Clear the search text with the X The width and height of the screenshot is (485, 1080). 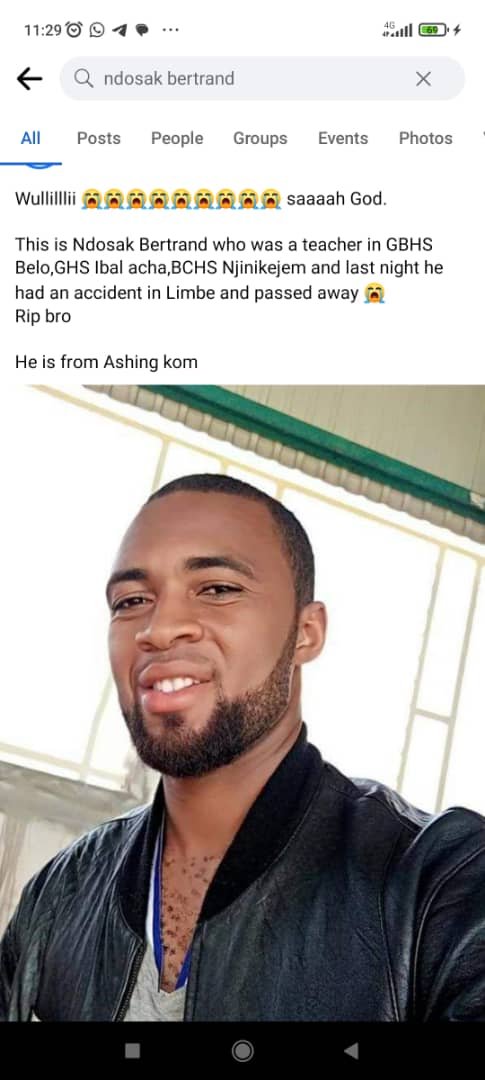pyautogui.click(x=423, y=79)
